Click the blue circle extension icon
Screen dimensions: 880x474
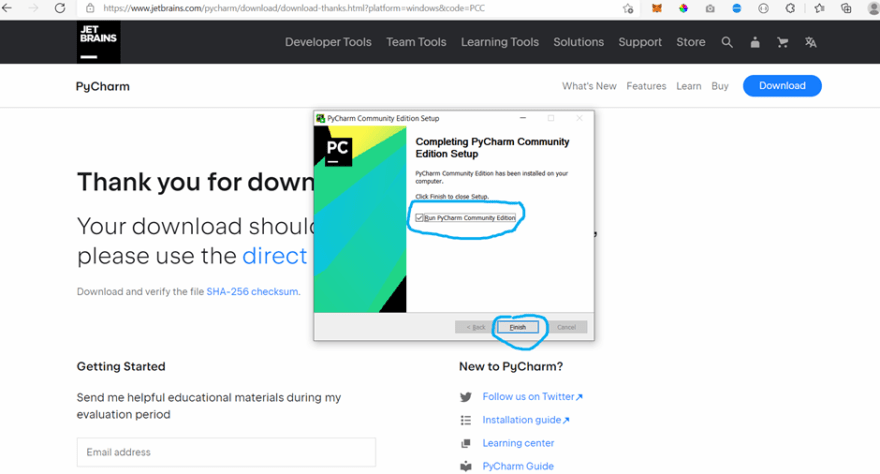coord(737,8)
